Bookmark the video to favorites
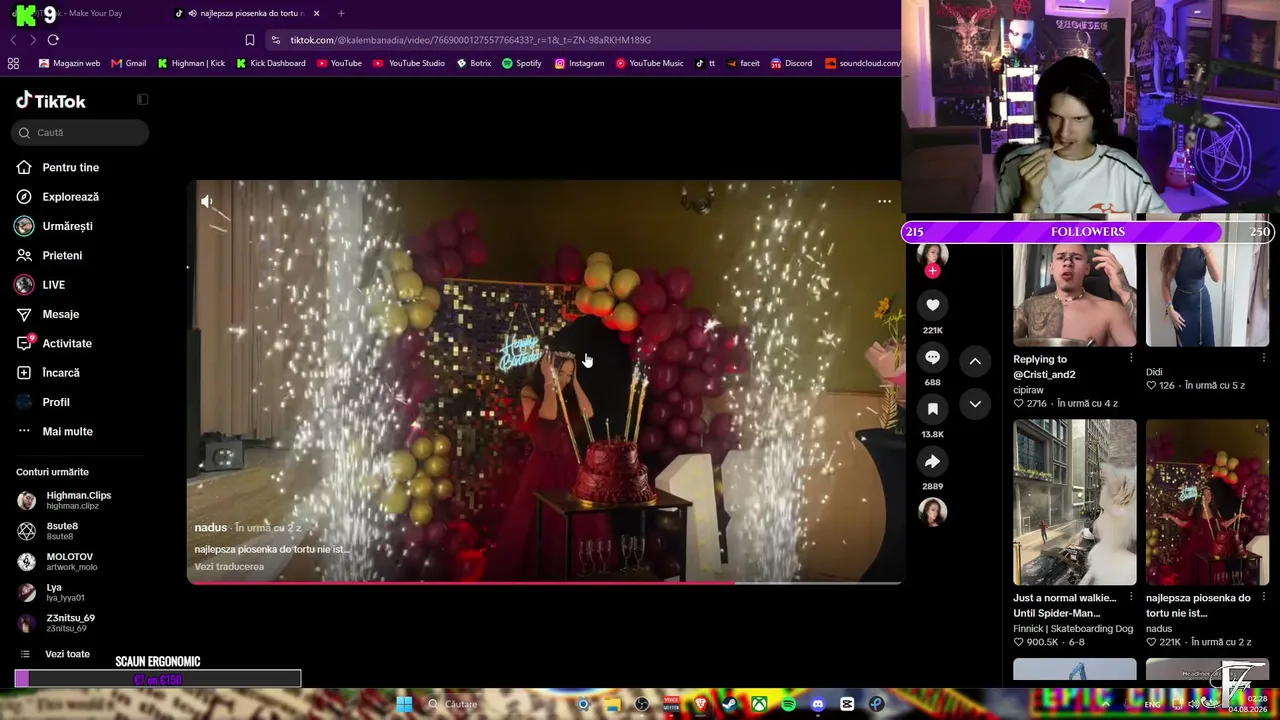Image resolution: width=1280 pixels, height=720 pixels. click(x=932, y=409)
